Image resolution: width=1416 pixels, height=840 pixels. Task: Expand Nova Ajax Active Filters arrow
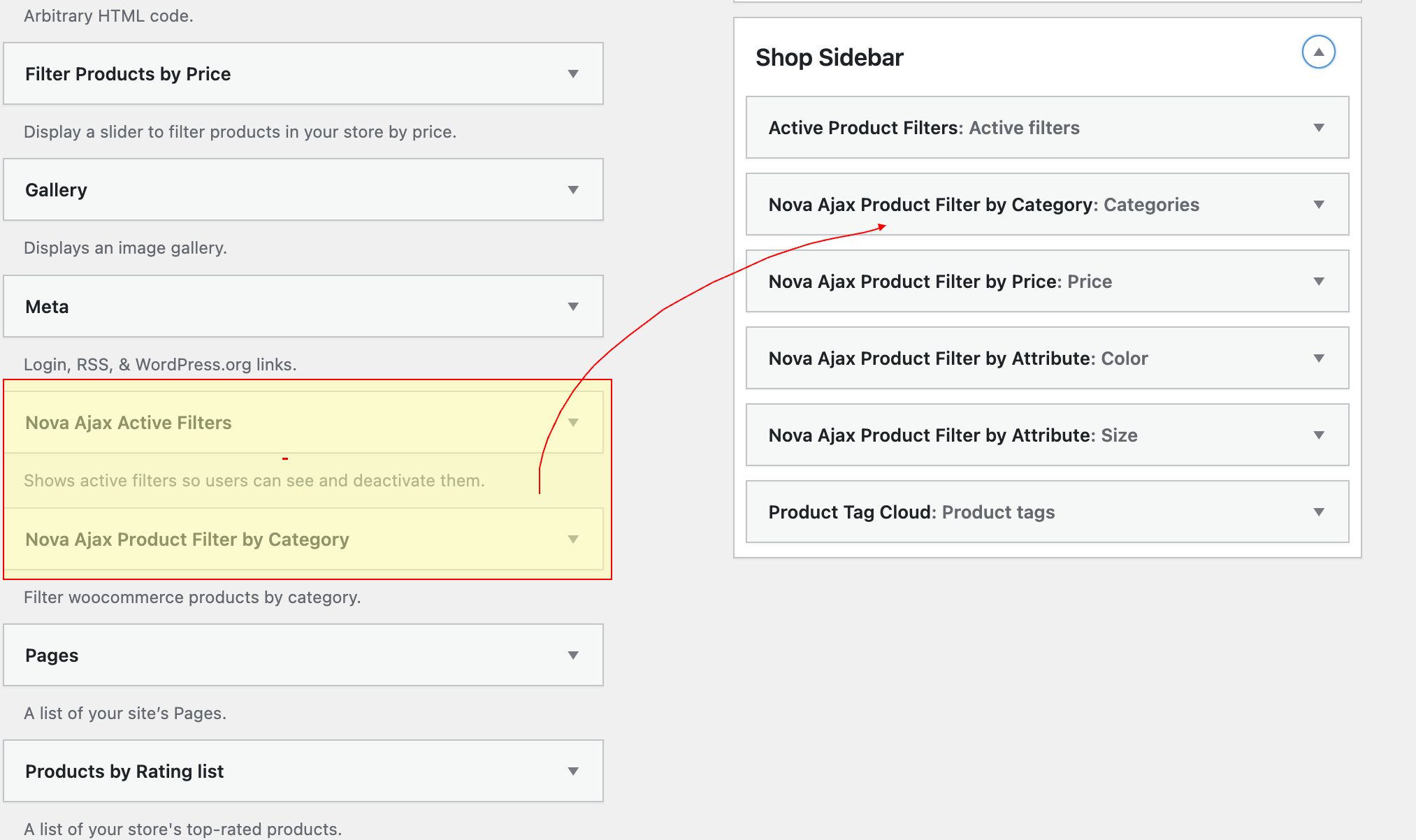coord(573,423)
